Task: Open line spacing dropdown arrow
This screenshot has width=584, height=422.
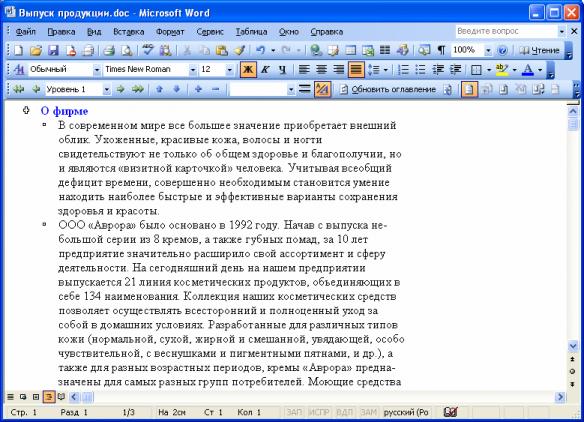Action: click(x=385, y=70)
